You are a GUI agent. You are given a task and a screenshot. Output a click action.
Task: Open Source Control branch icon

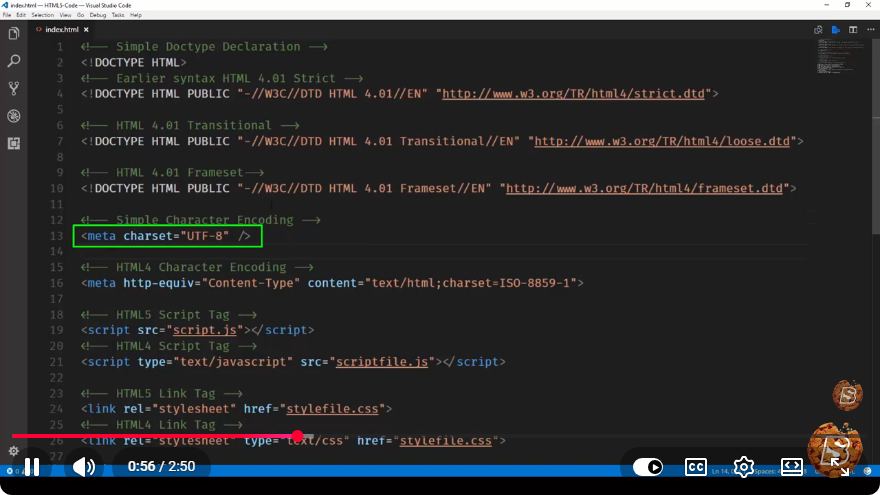[13, 88]
